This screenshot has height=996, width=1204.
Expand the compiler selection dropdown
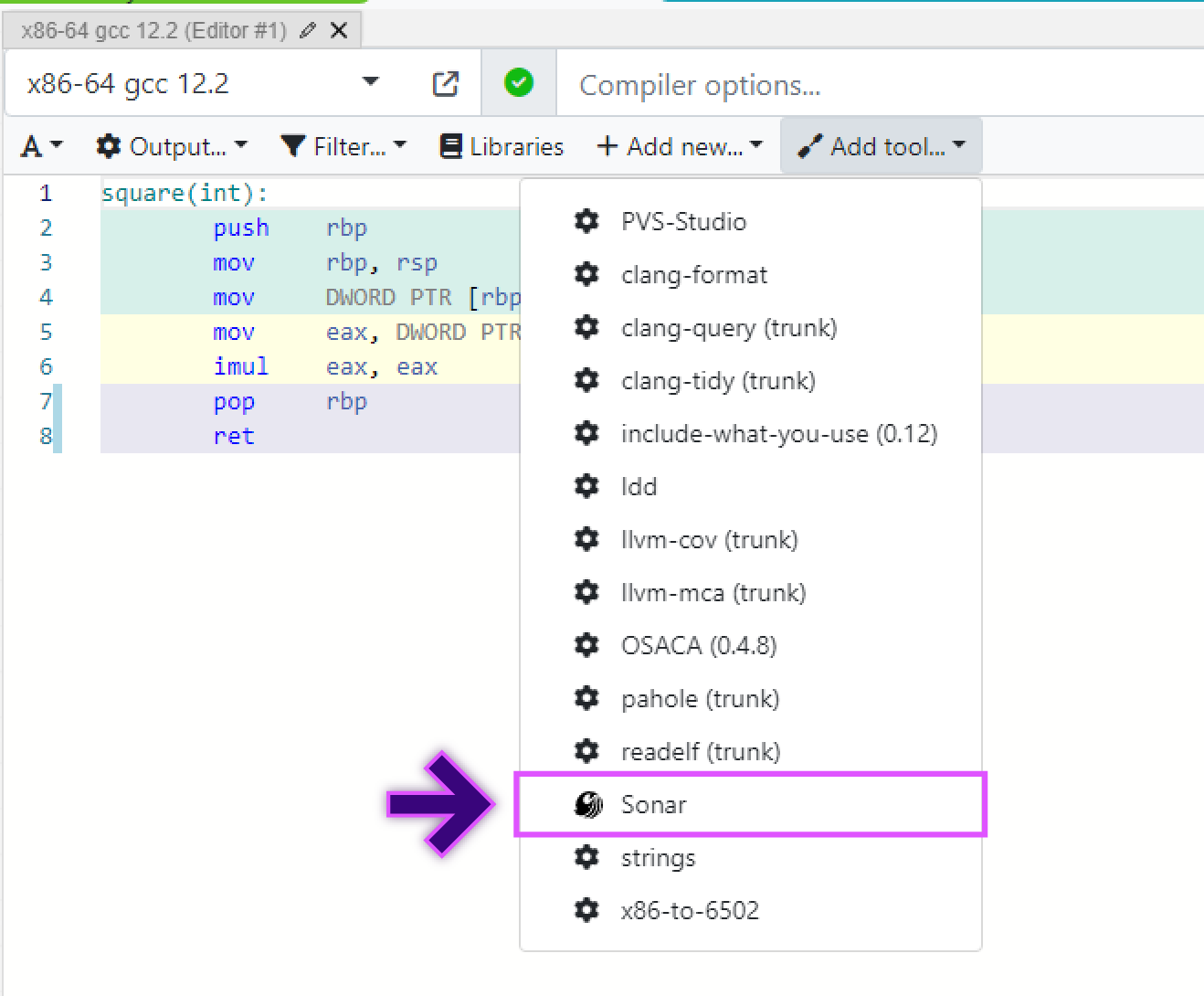tap(371, 82)
